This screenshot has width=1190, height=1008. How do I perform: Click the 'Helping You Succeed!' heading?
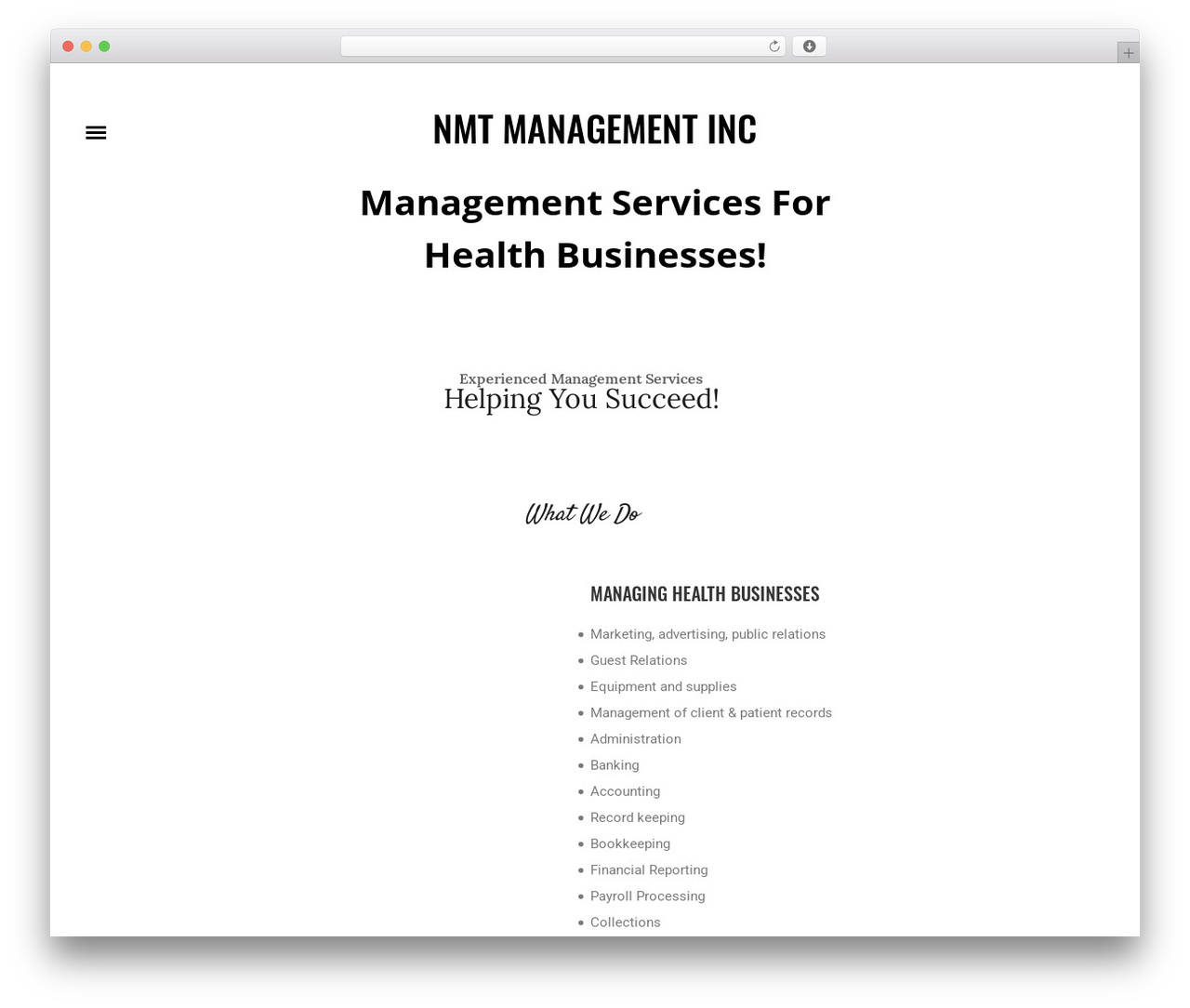pos(581,399)
